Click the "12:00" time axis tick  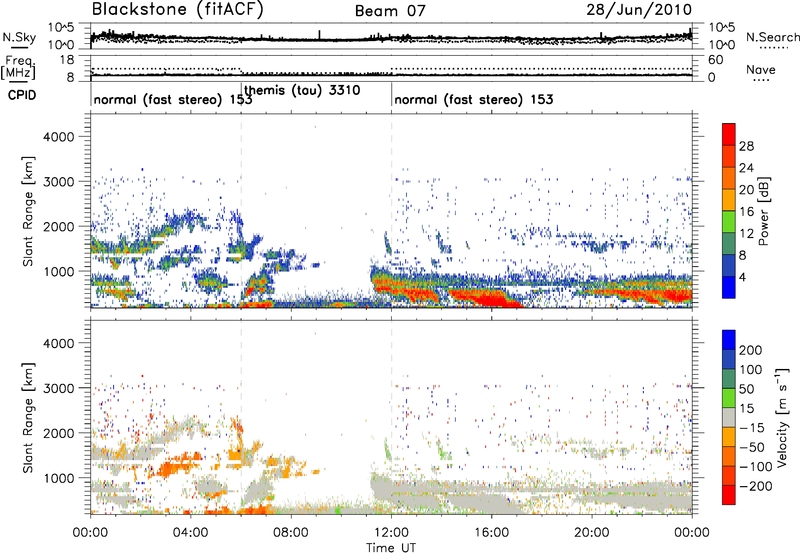[391, 533]
